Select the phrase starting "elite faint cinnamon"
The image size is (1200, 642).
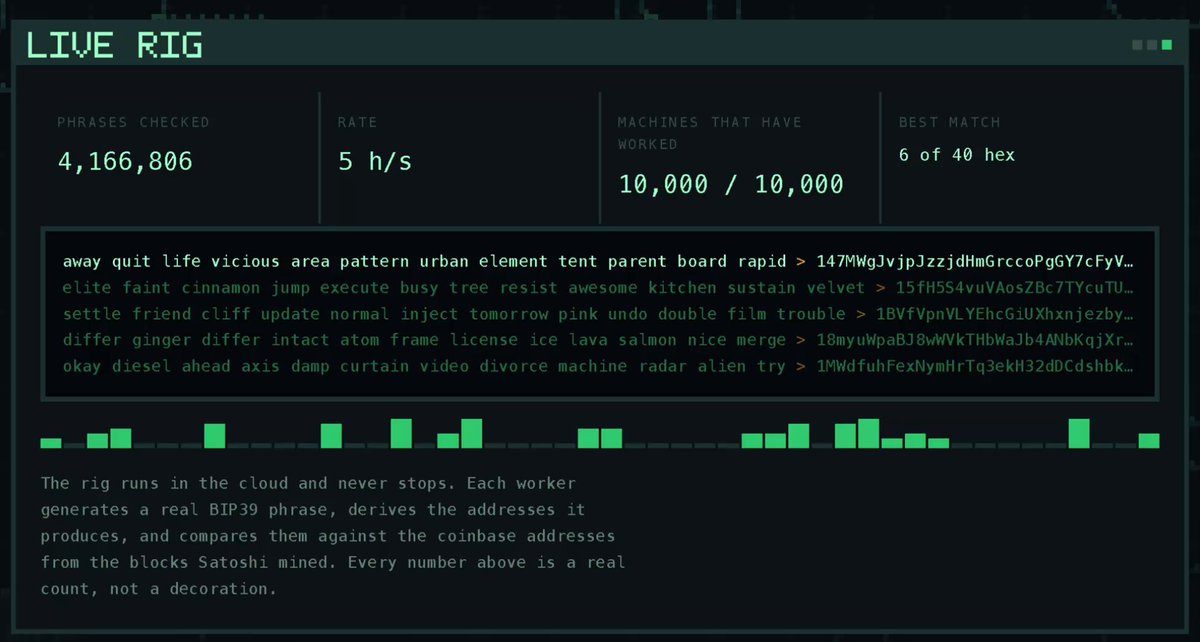coord(463,288)
